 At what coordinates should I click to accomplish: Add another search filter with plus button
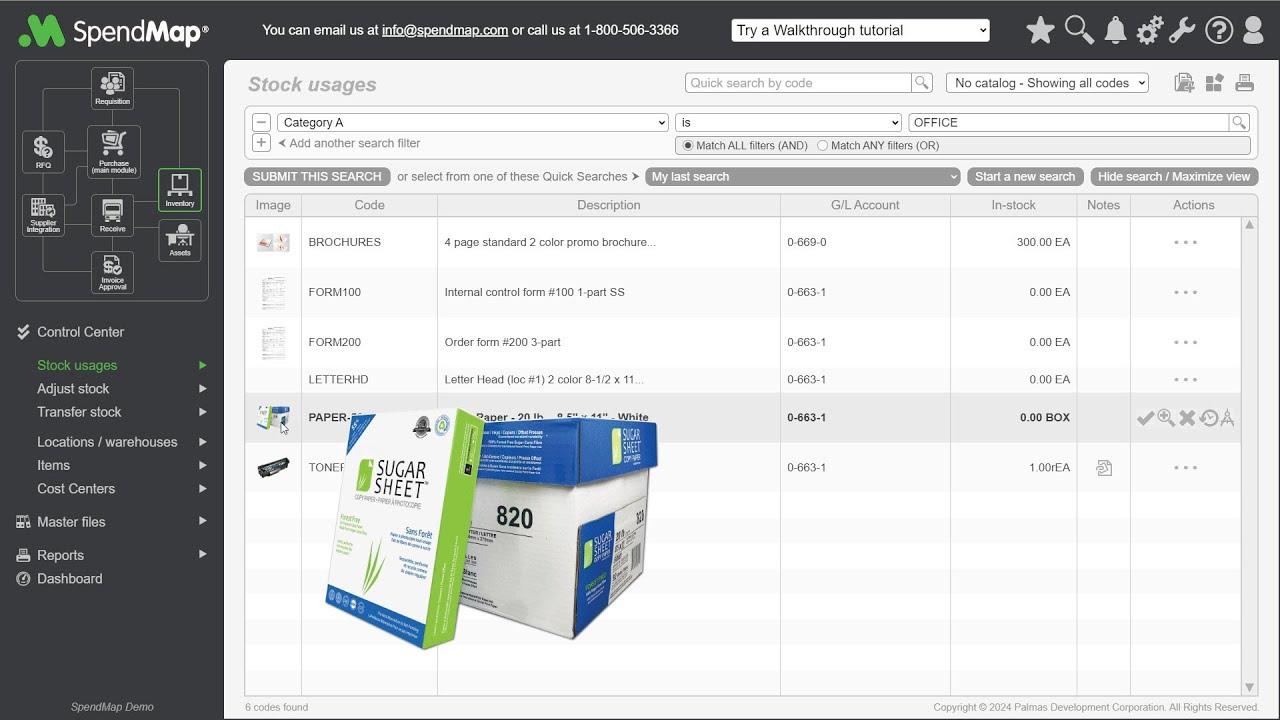coord(261,143)
